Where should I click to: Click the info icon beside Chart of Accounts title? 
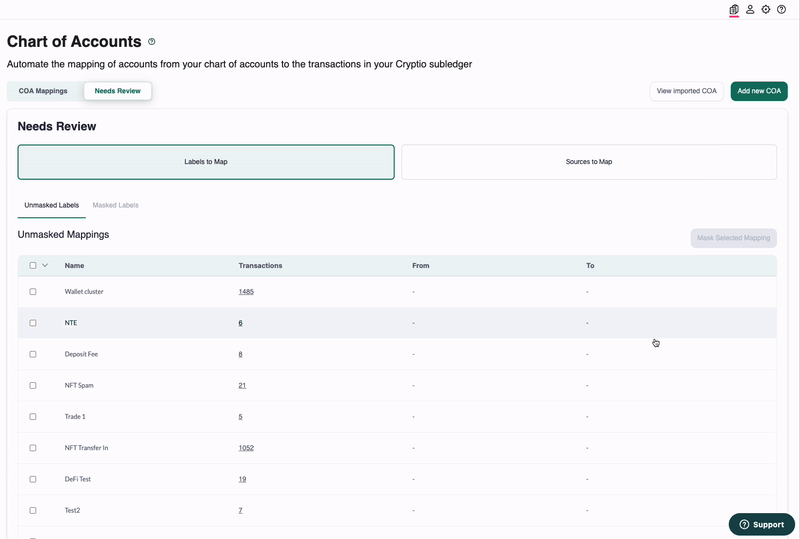152,42
